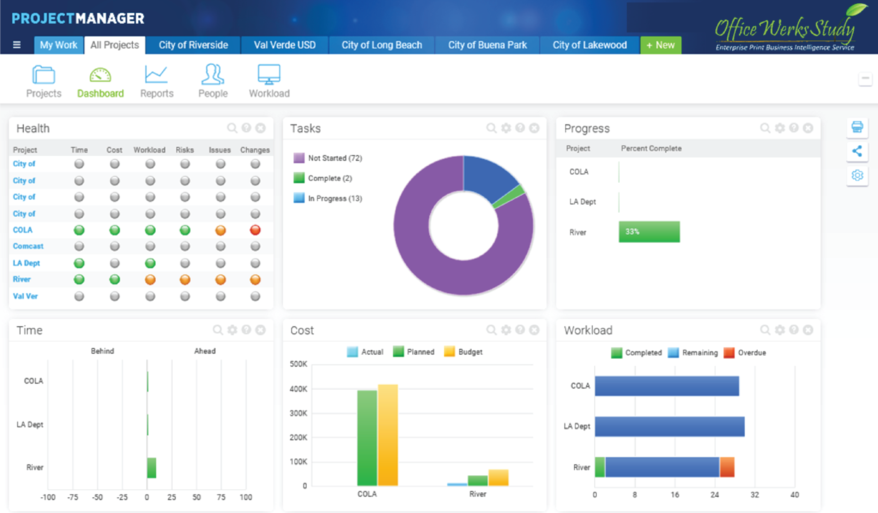Open the Reports chart icon
Viewport: 878px width, 513px height.
click(156, 76)
